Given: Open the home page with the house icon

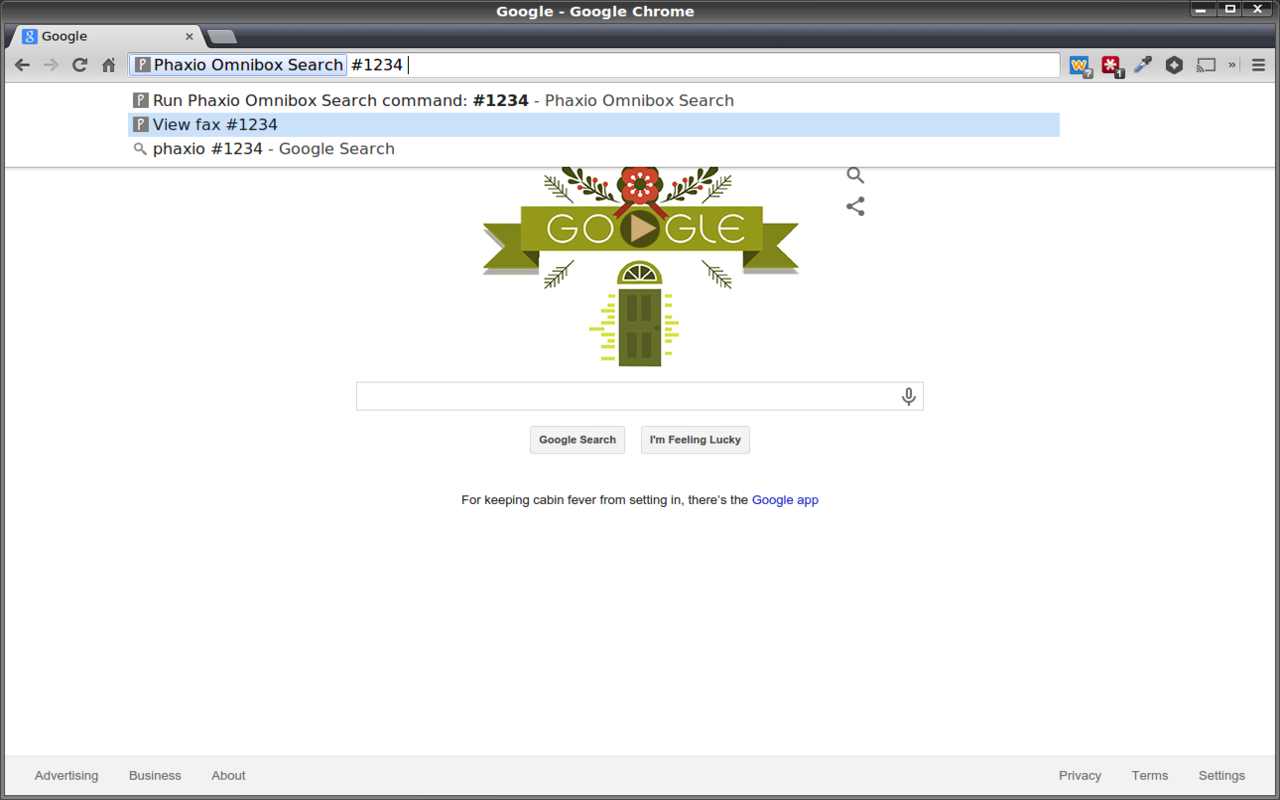Looking at the screenshot, I should (x=109, y=65).
